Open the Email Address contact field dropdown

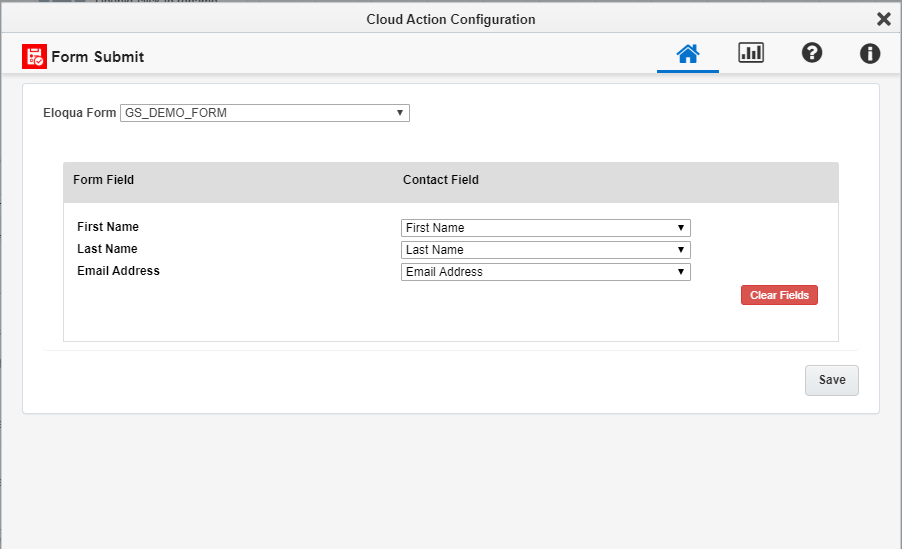pyautogui.click(x=545, y=272)
